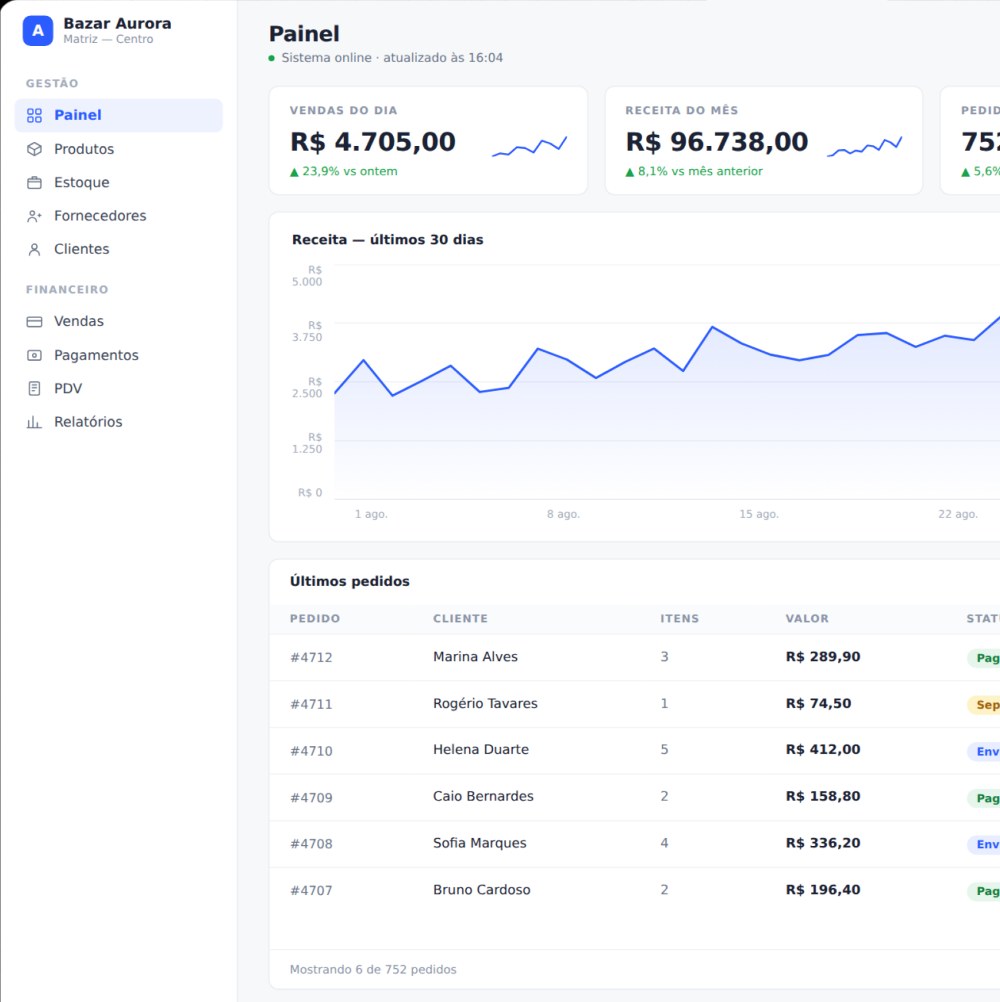Click the Vendas do Dia sparkline chart
The width and height of the screenshot is (1000, 1002).
[x=530, y=146]
